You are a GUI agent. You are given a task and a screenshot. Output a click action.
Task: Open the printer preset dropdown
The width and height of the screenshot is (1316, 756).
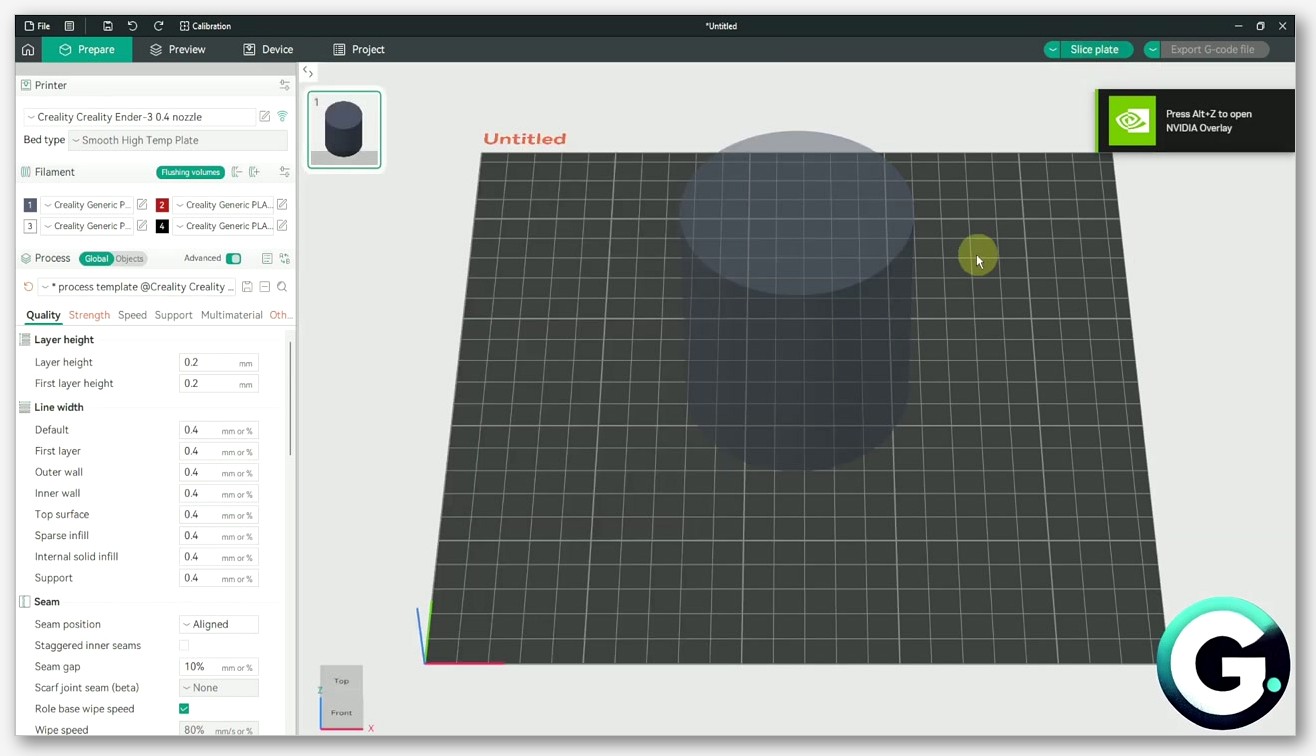point(139,117)
